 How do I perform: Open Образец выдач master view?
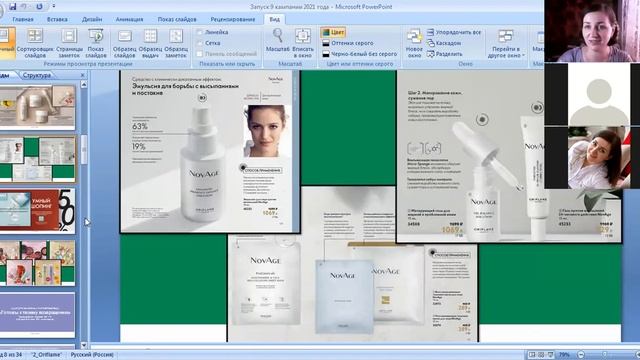coord(150,43)
